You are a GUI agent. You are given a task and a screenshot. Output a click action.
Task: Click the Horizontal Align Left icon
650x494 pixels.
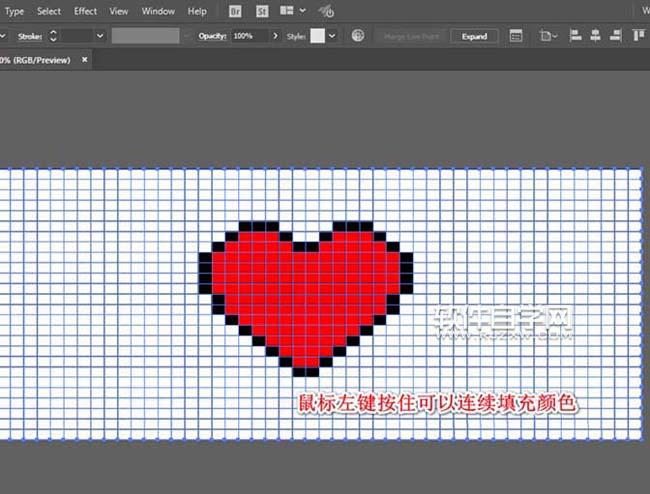click(x=575, y=35)
